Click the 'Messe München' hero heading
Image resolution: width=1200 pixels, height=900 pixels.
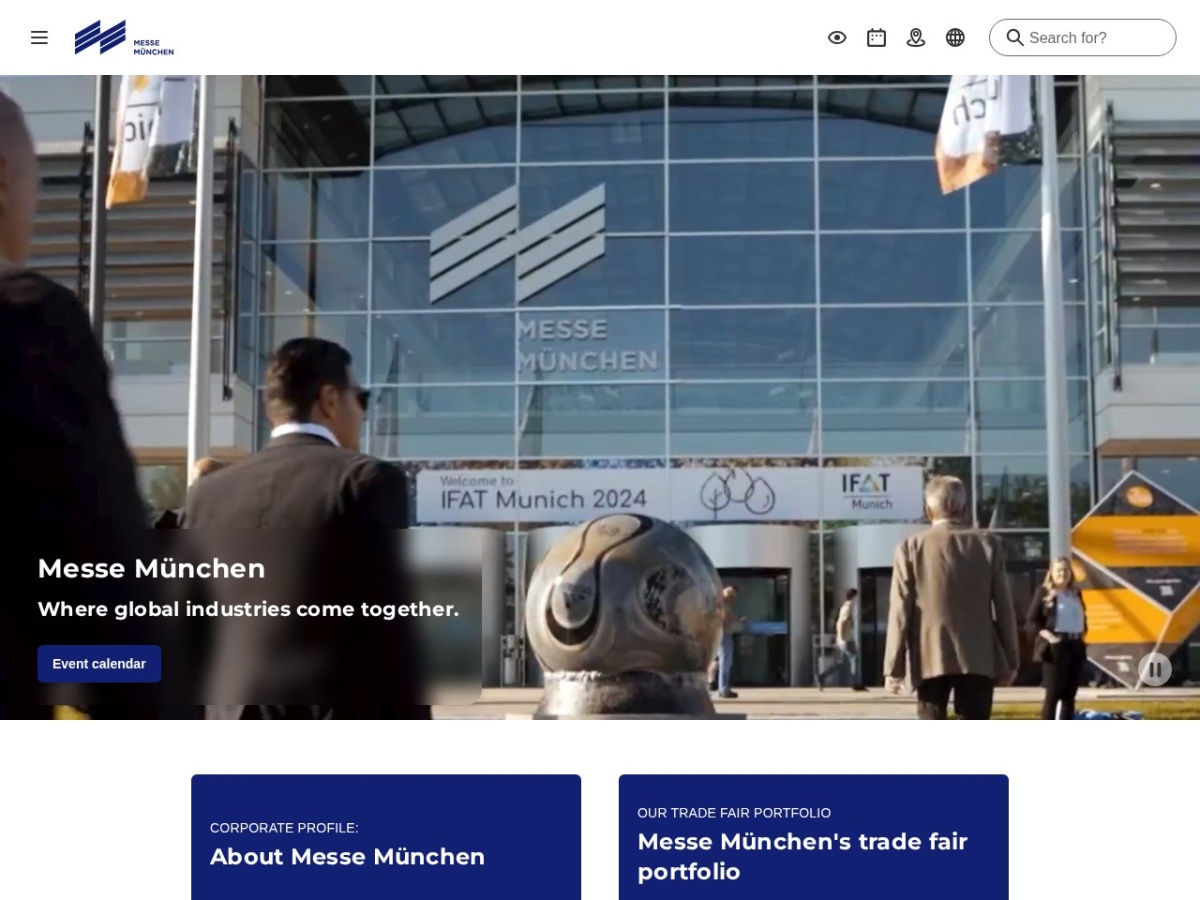pyautogui.click(x=152, y=568)
